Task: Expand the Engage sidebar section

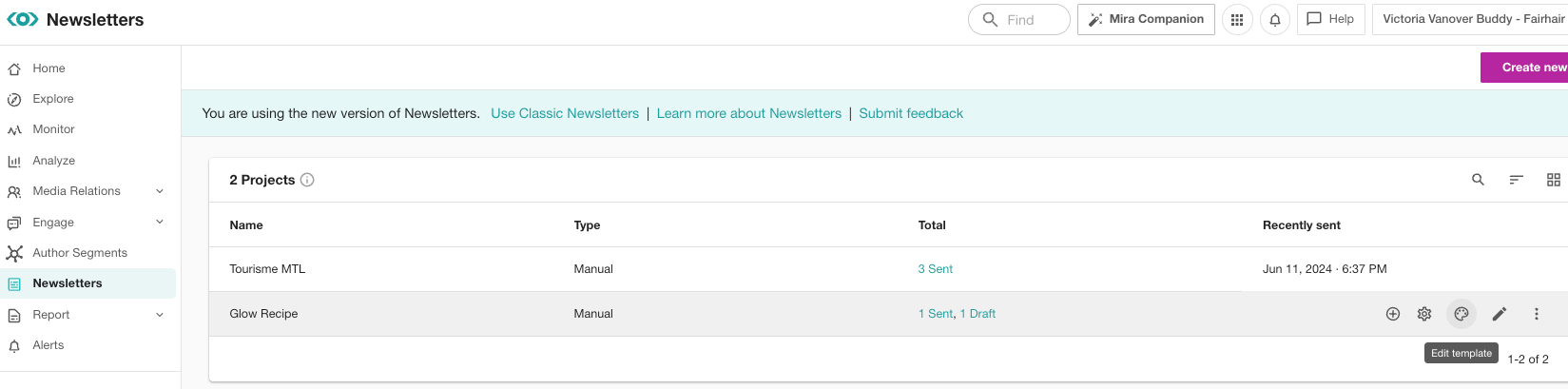Action: 160,223
